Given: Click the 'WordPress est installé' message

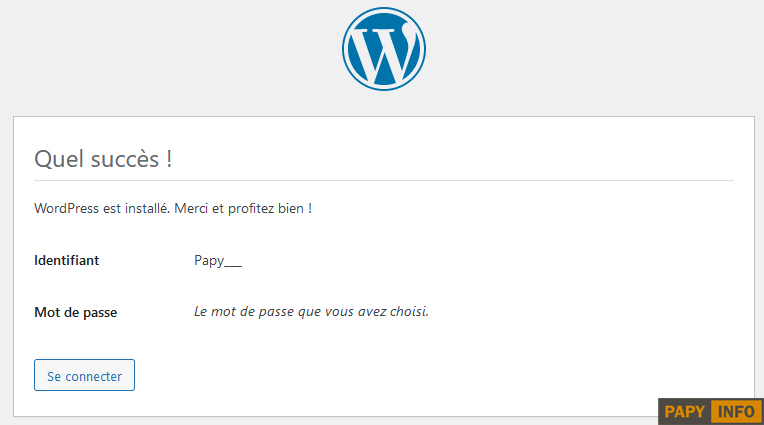Looking at the screenshot, I should (173, 209).
